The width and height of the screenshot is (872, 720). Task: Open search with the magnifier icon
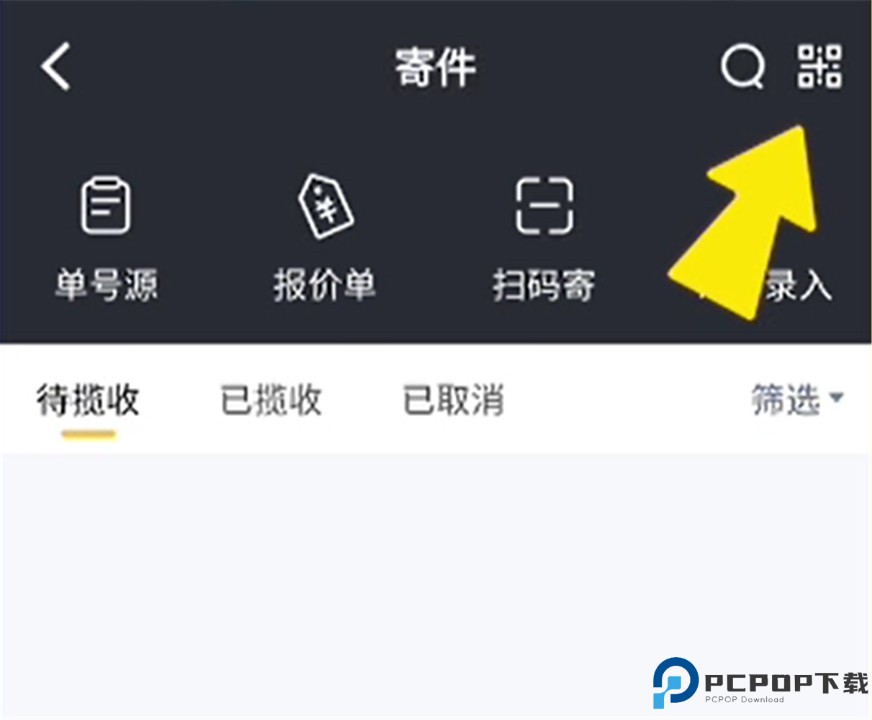[x=743, y=67]
